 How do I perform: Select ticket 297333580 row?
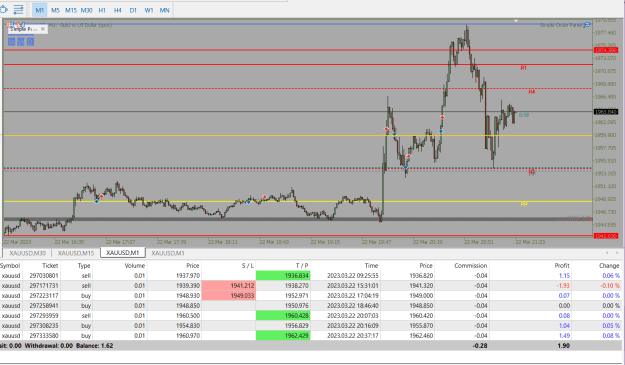[311, 336]
